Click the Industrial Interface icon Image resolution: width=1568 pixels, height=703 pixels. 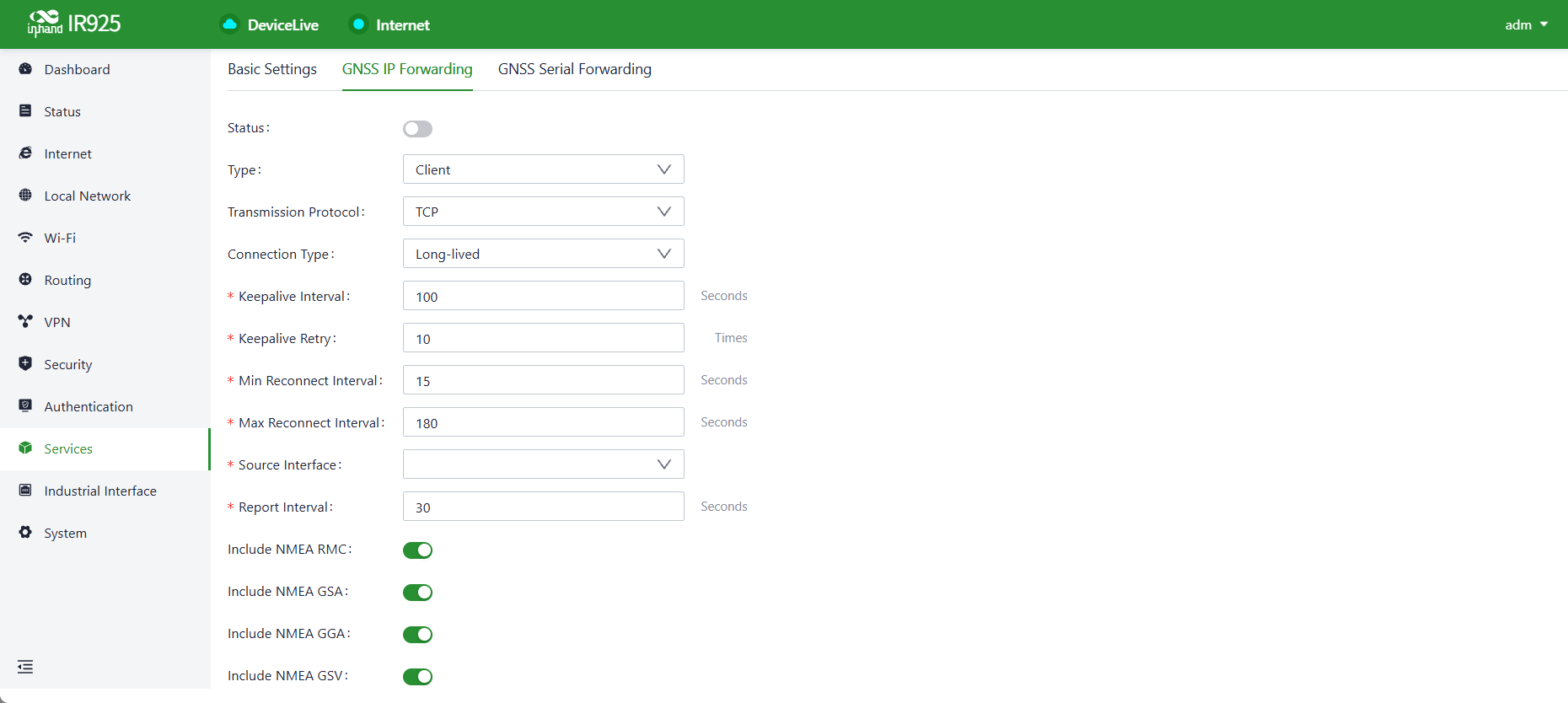25,491
